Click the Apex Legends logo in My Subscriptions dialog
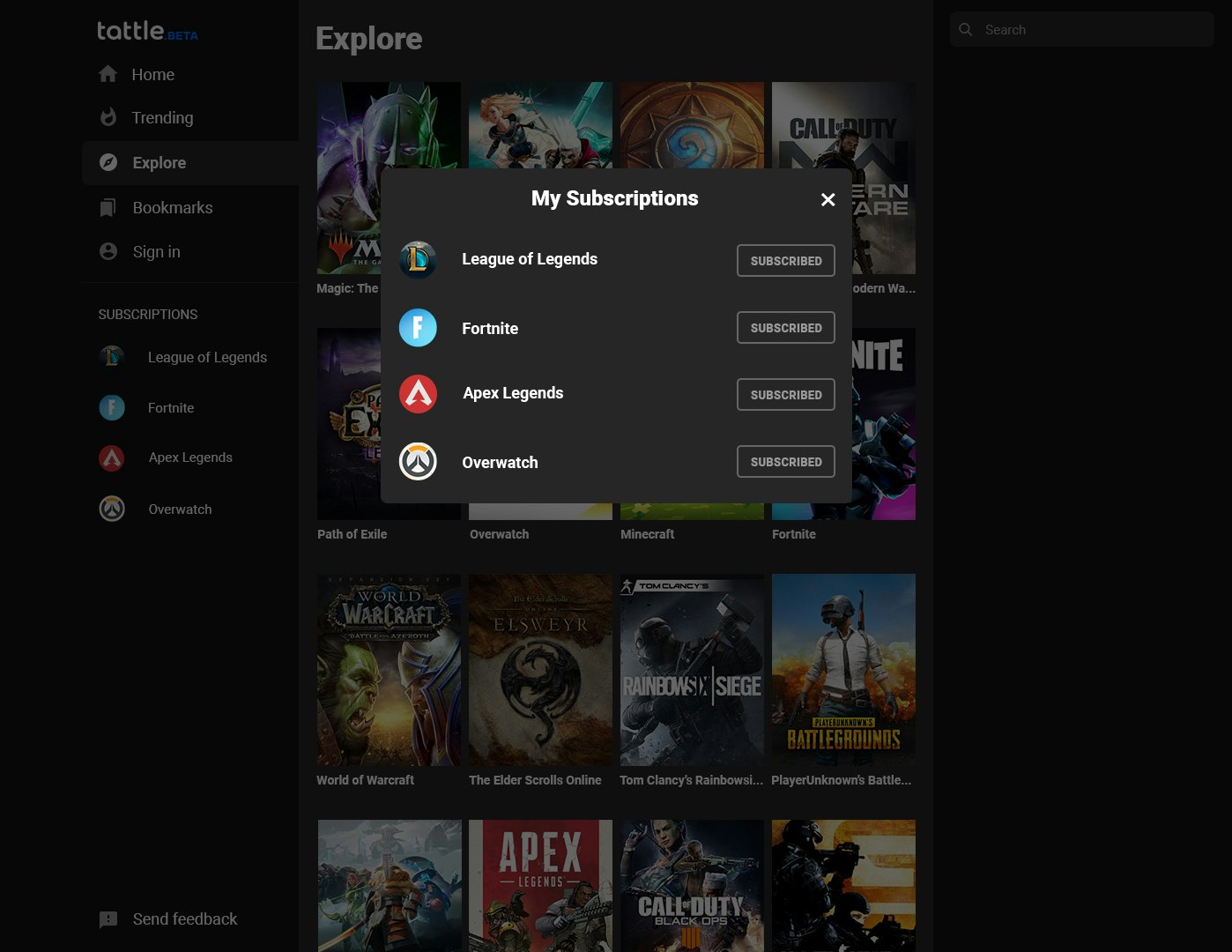The image size is (1232, 952). click(418, 394)
